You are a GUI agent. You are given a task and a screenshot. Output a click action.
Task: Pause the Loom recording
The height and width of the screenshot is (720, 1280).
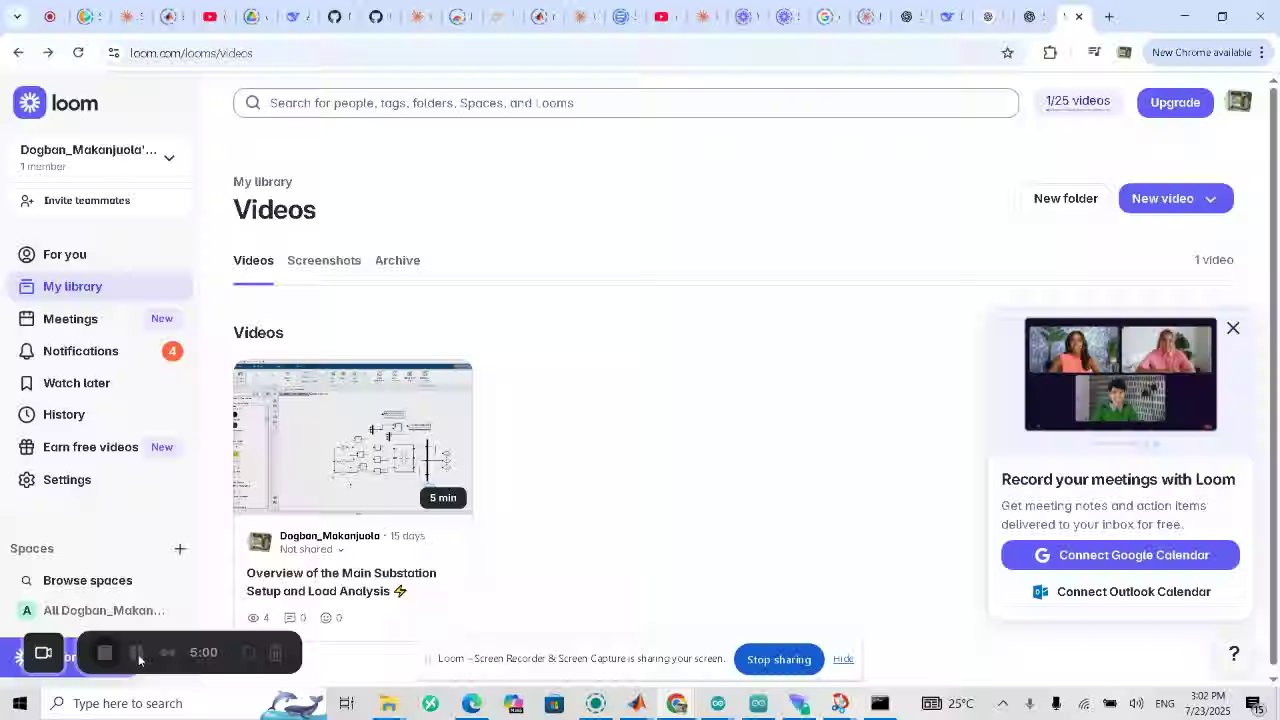click(x=137, y=653)
